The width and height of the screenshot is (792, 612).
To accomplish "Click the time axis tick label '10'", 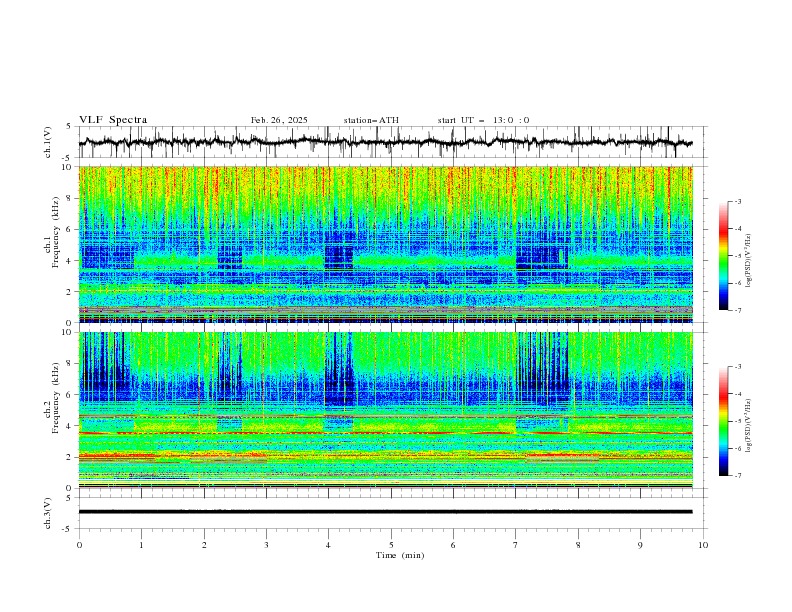I will point(703,545).
